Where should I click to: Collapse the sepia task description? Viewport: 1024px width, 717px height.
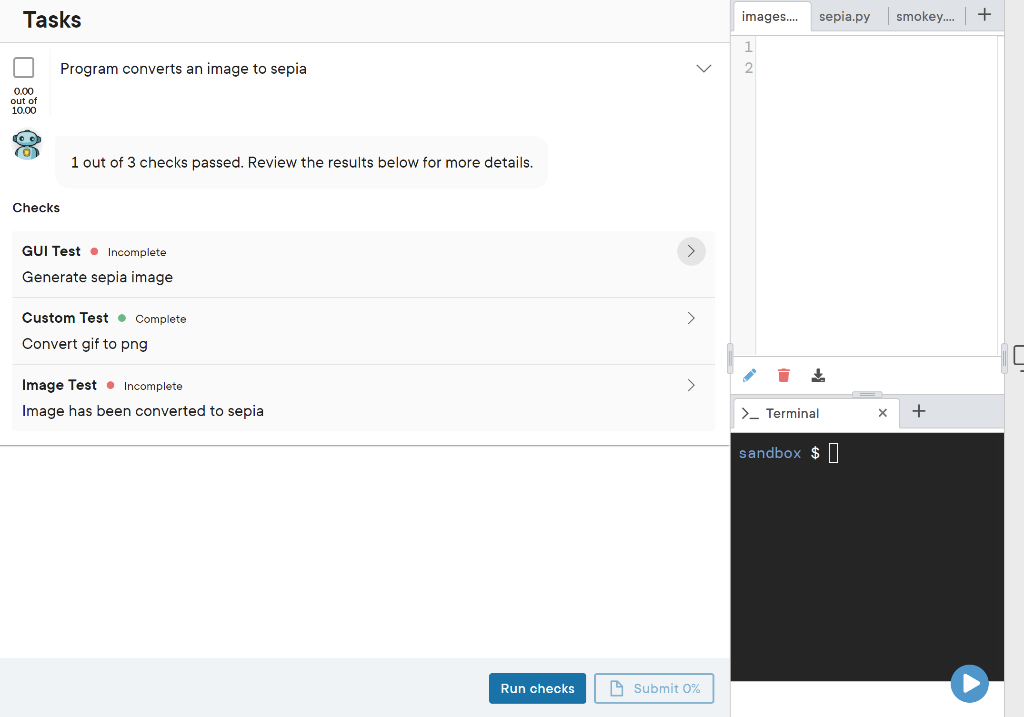pyautogui.click(x=704, y=68)
